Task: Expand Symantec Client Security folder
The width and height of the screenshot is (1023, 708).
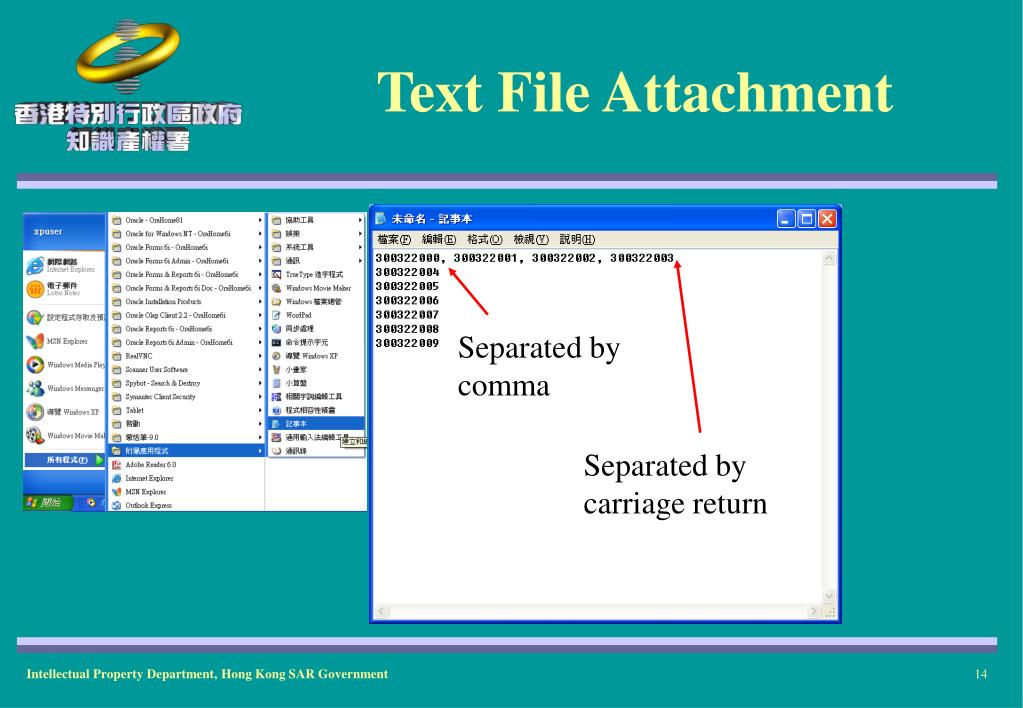Action: point(187,397)
